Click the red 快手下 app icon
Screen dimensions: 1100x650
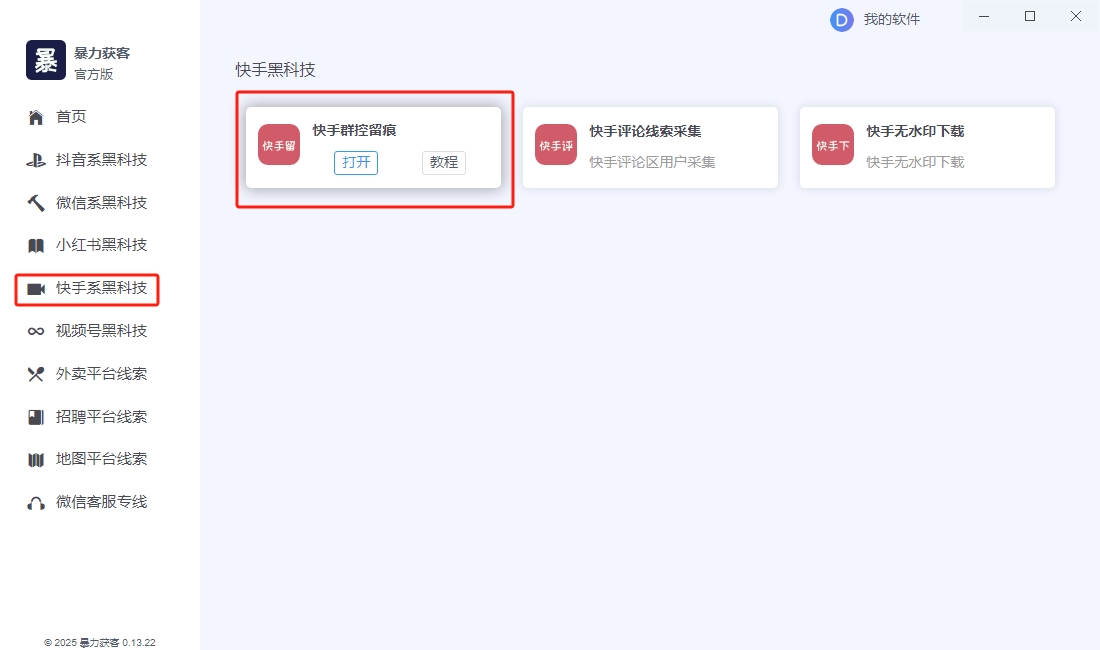[833, 145]
